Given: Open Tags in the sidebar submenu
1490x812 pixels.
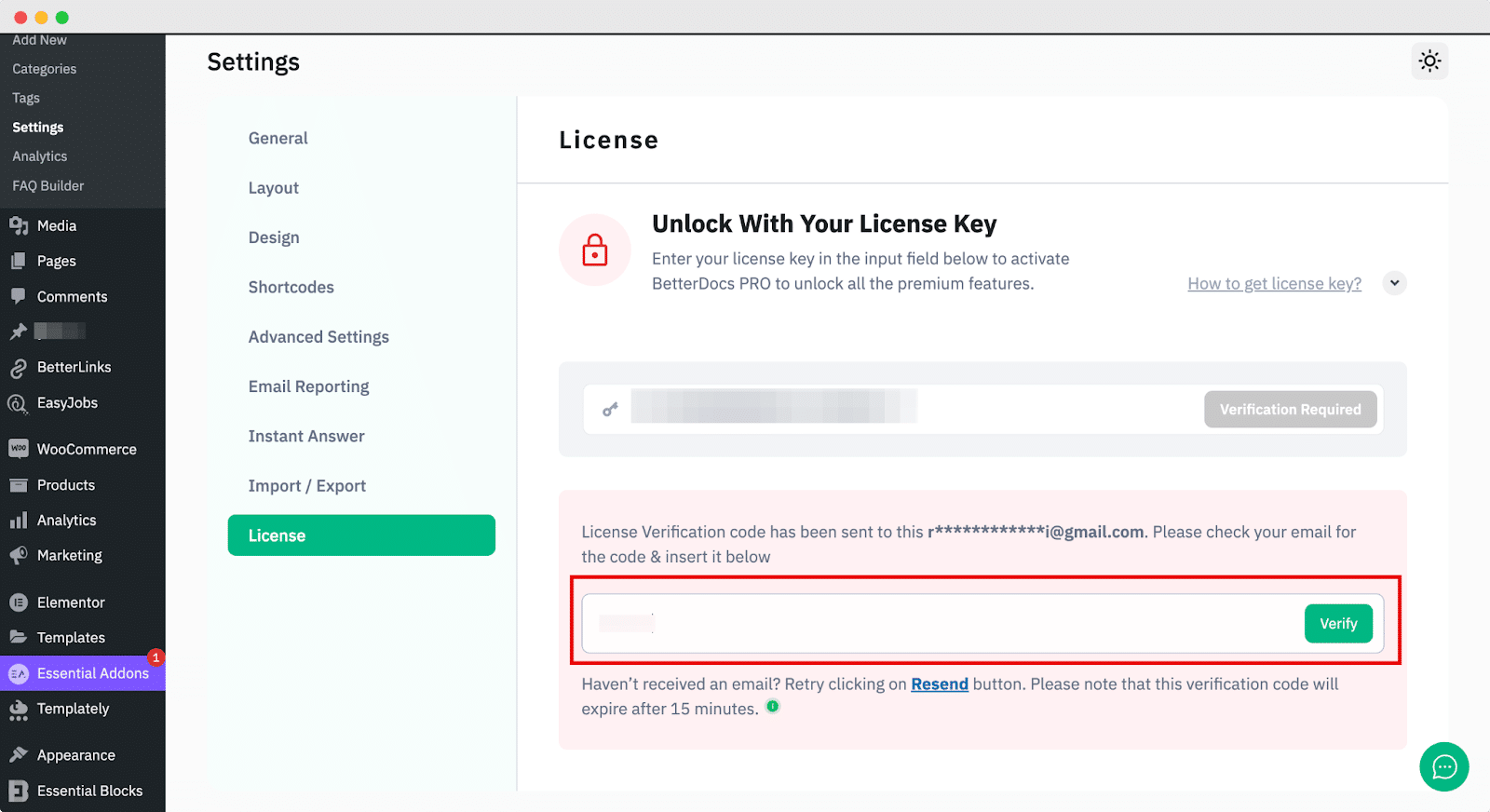Looking at the screenshot, I should (x=26, y=98).
